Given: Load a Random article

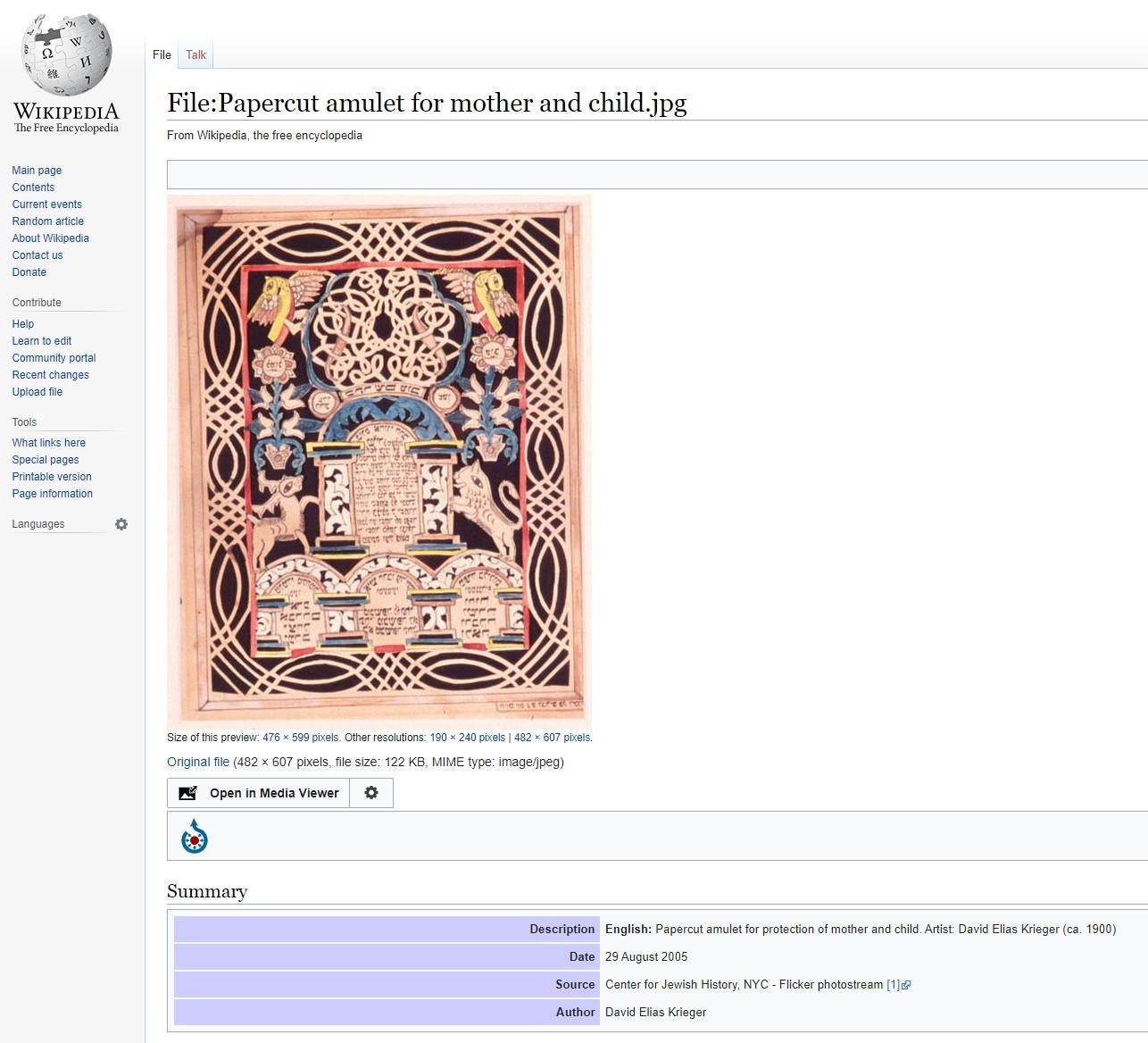Looking at the screenshot, I should point(47,221).
